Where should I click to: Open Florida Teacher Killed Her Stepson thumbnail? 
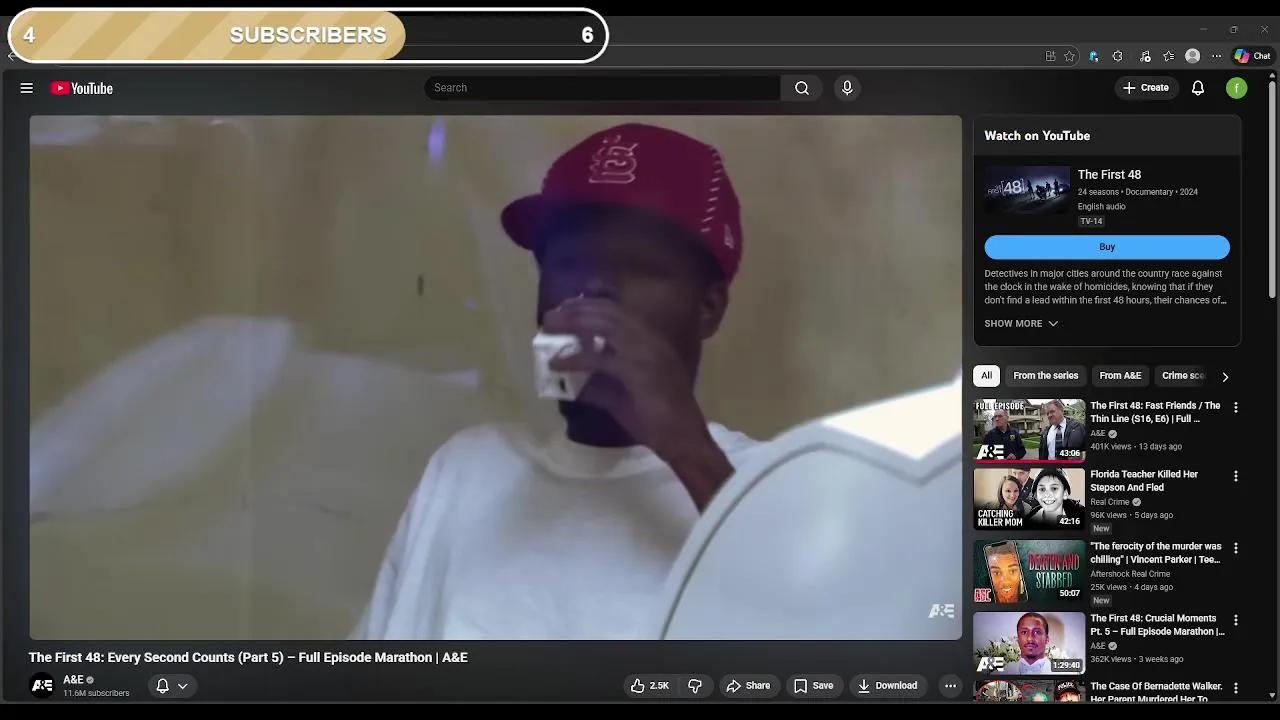click(x=1029, y=498)
